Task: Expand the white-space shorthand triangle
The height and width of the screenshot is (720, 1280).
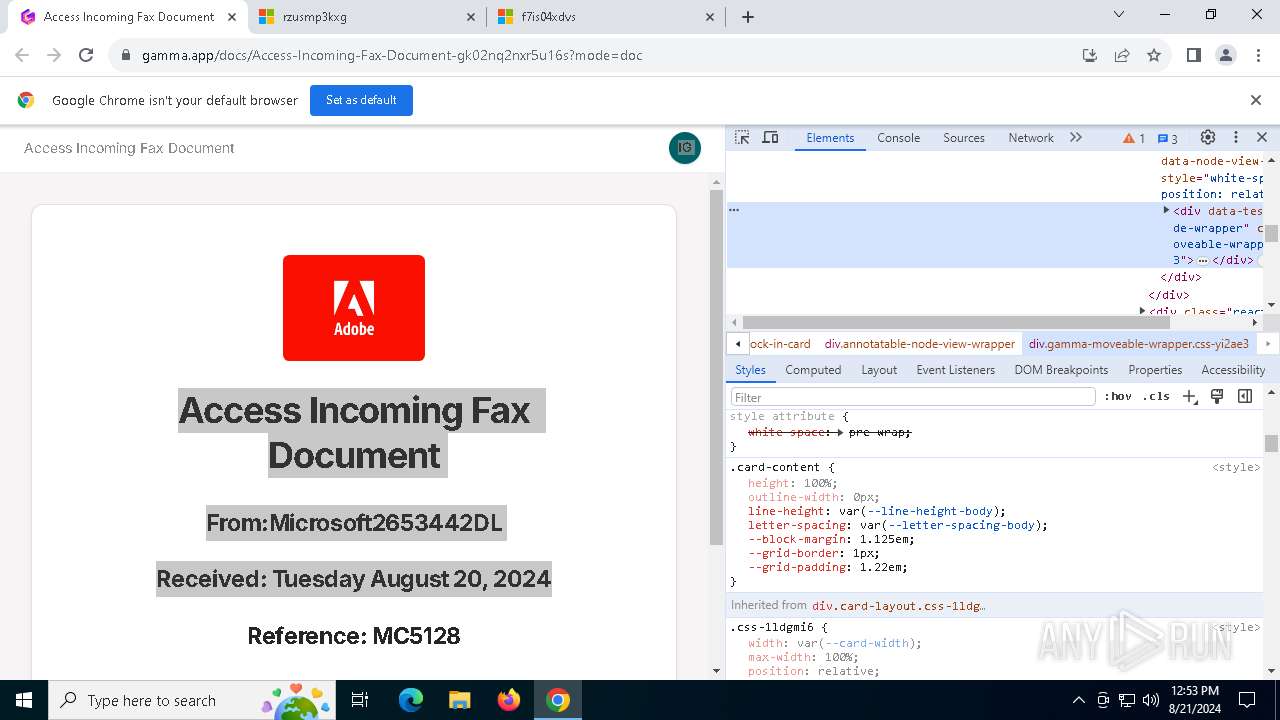Action: point(840,432)
